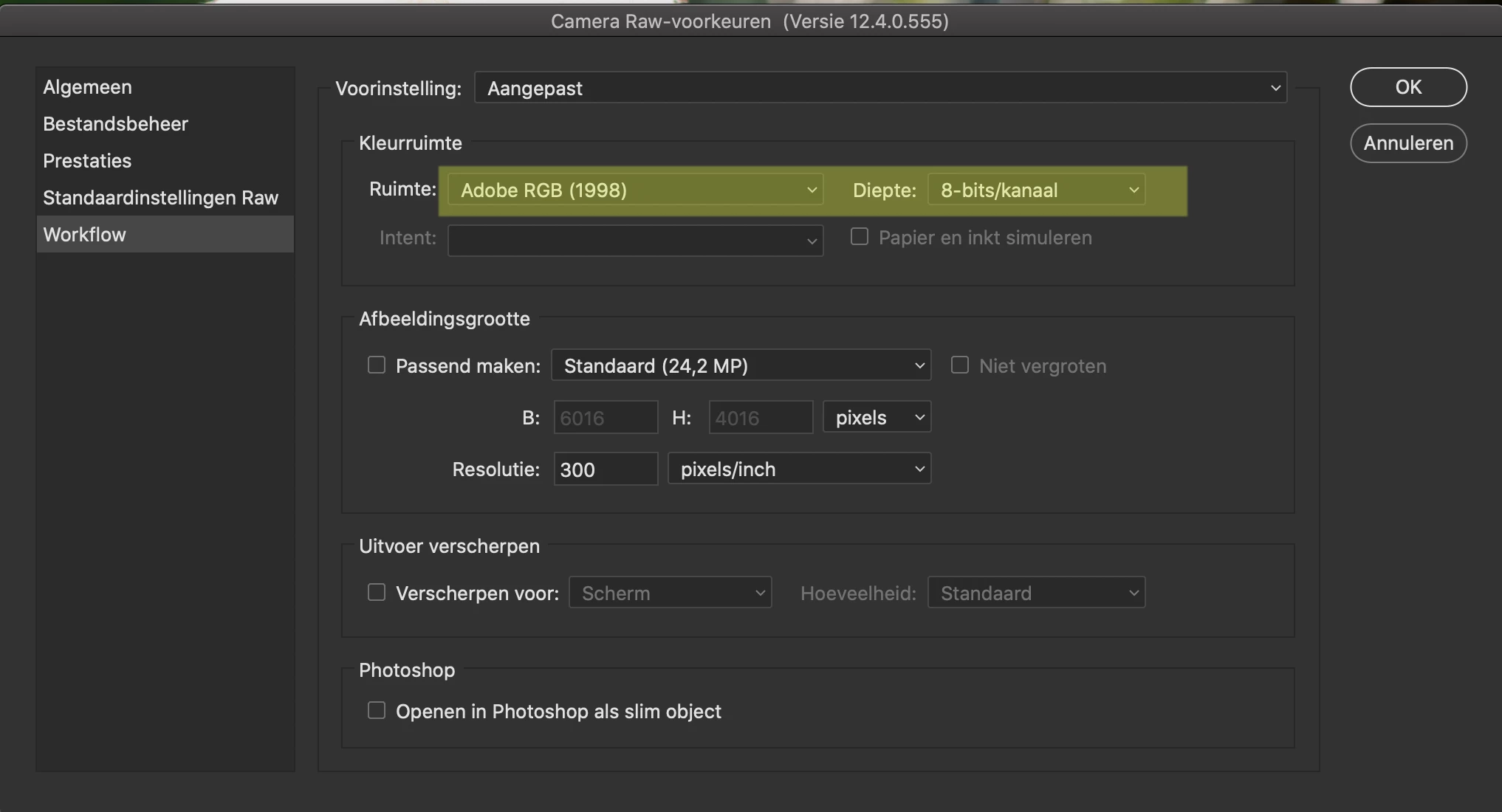Open the Intent rendering dropdown
Viewport: 1502px width, 812px height.
pyautogui.click(x=635, y=241)
